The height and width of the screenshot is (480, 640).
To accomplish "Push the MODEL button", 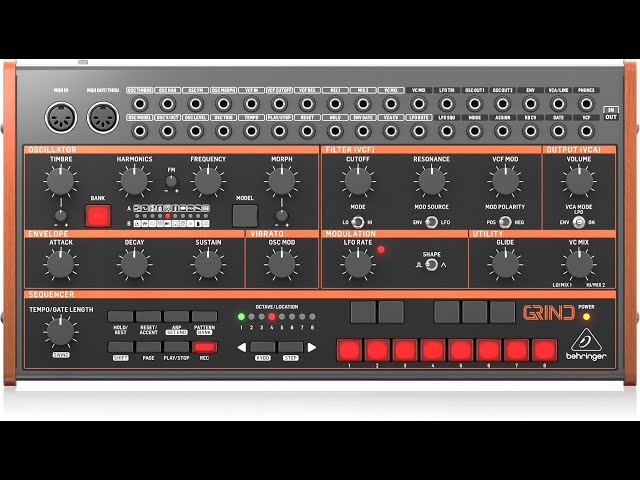I will (x=245, y=216).
